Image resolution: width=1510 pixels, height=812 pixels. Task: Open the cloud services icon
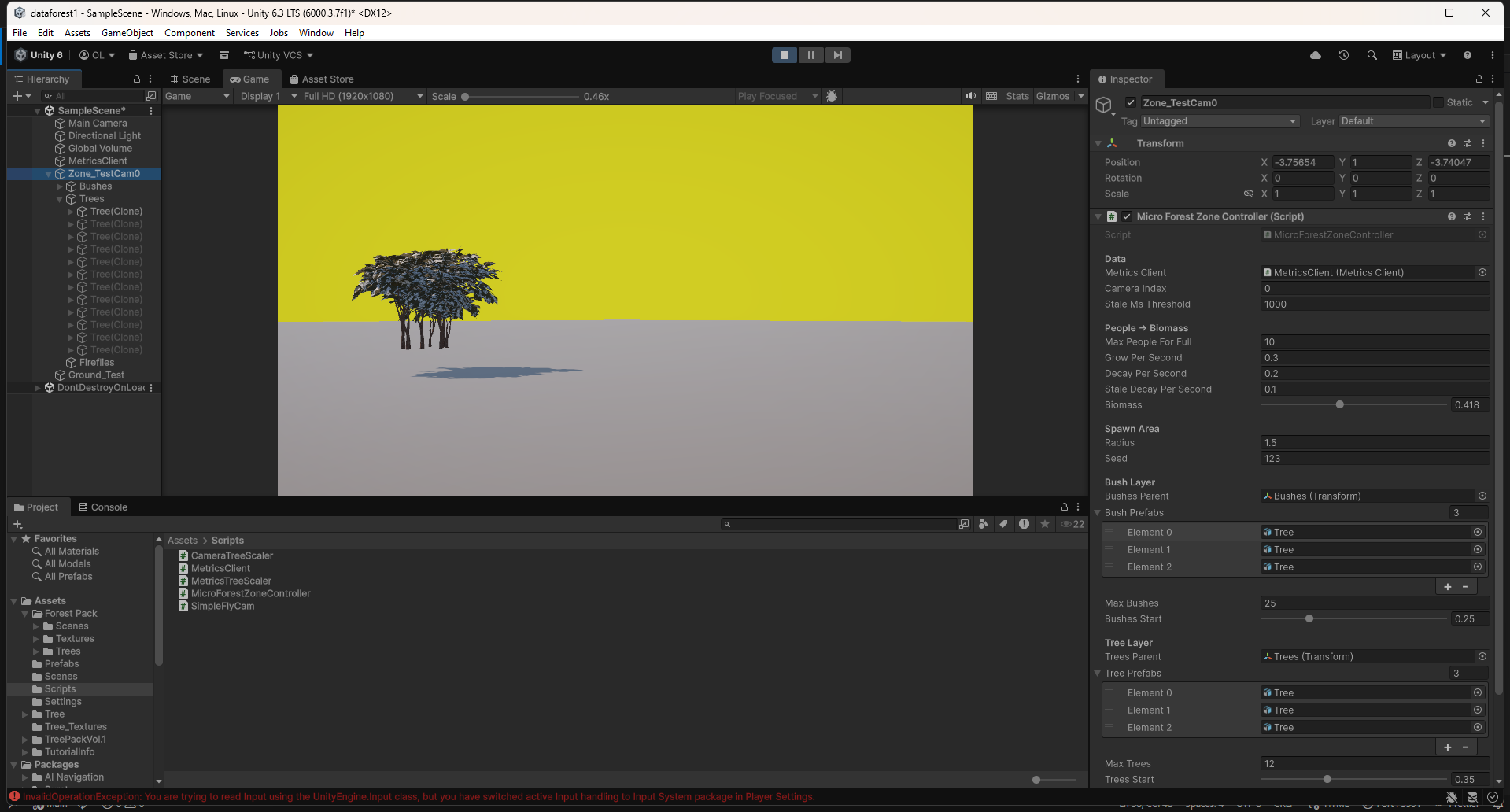click(1316, 55)
